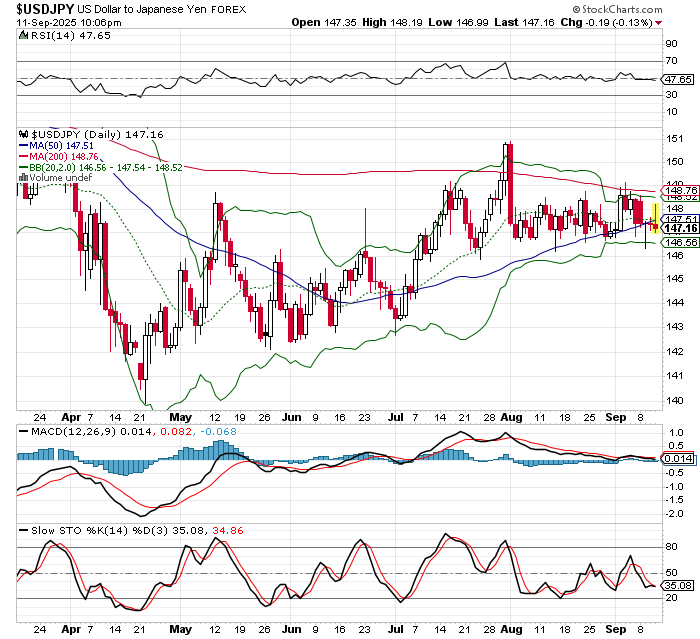Click the Volume legend bar icon
The image size is (700, 639).
coord(24,178)
